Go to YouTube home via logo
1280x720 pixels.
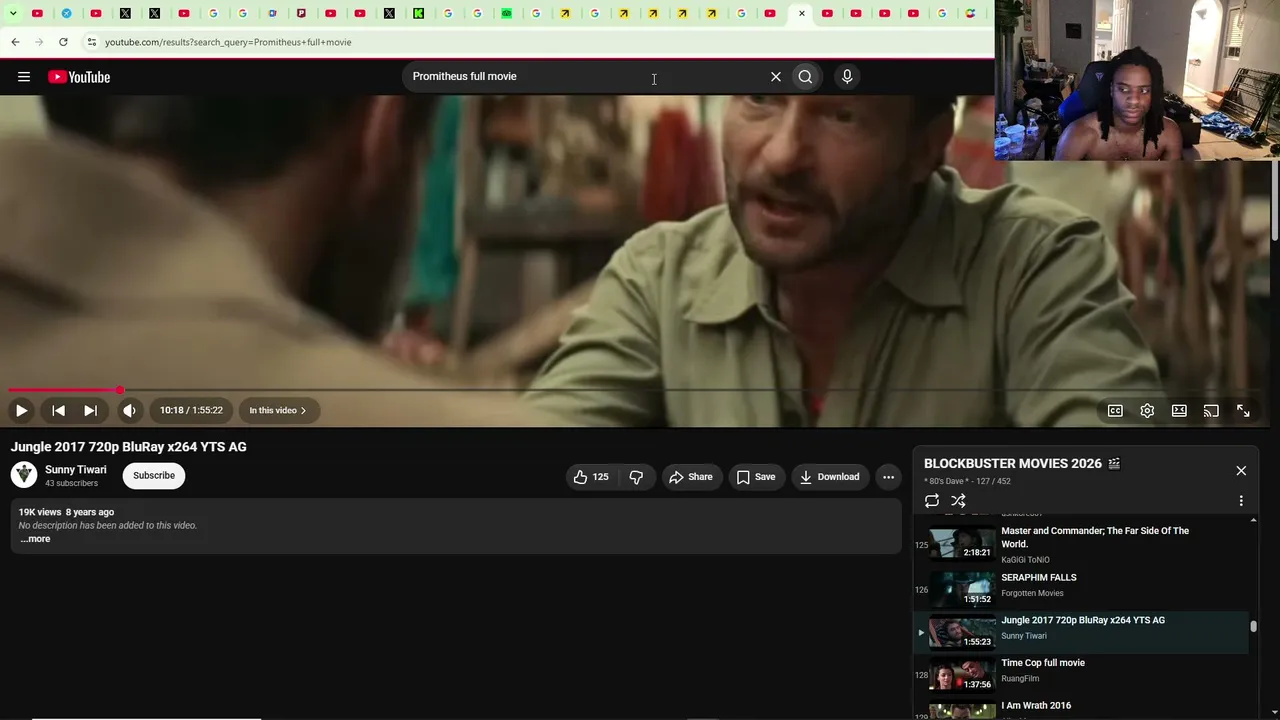tap(79, 77)
